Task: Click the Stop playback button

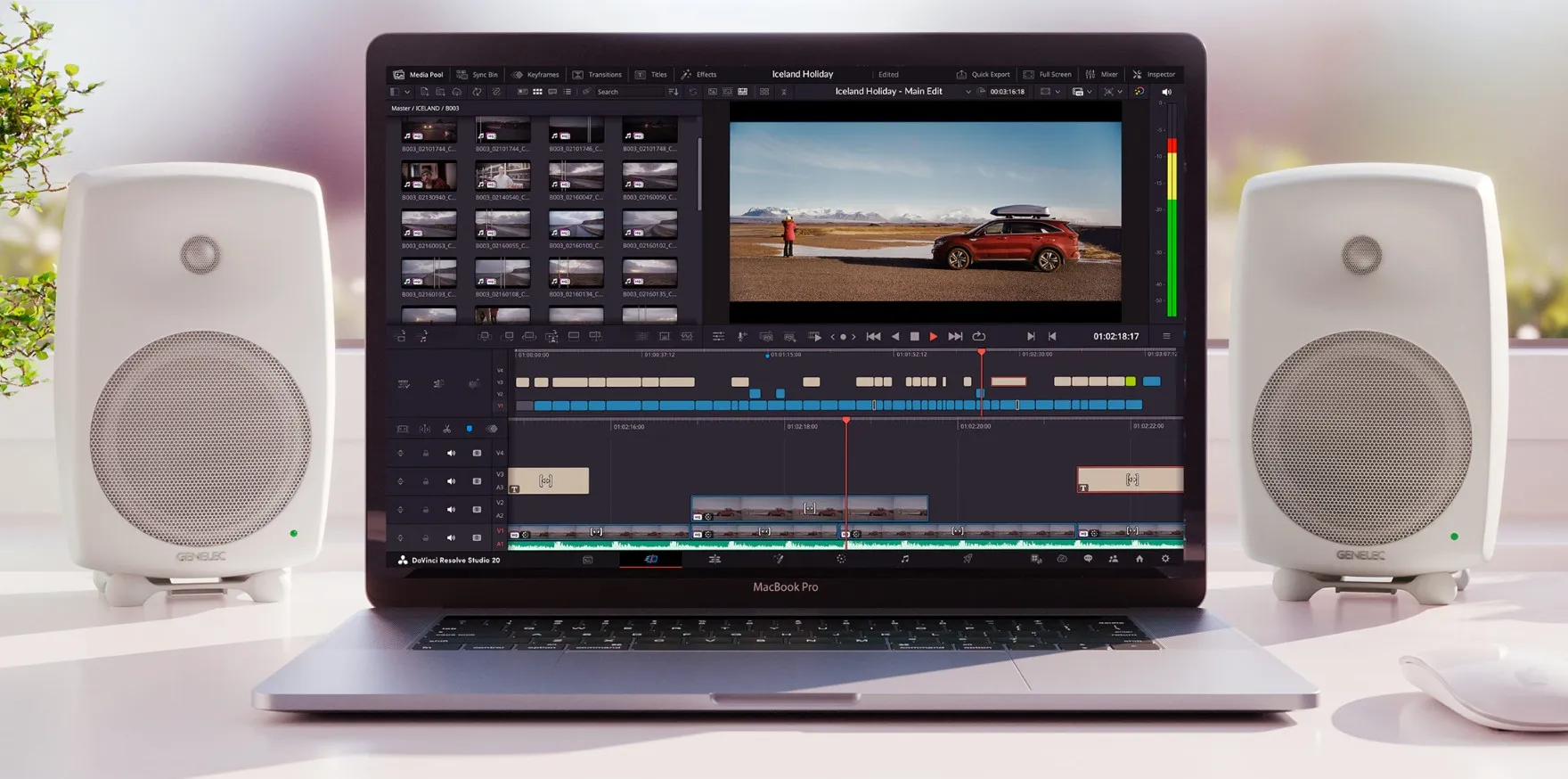Action: [914, 337]
